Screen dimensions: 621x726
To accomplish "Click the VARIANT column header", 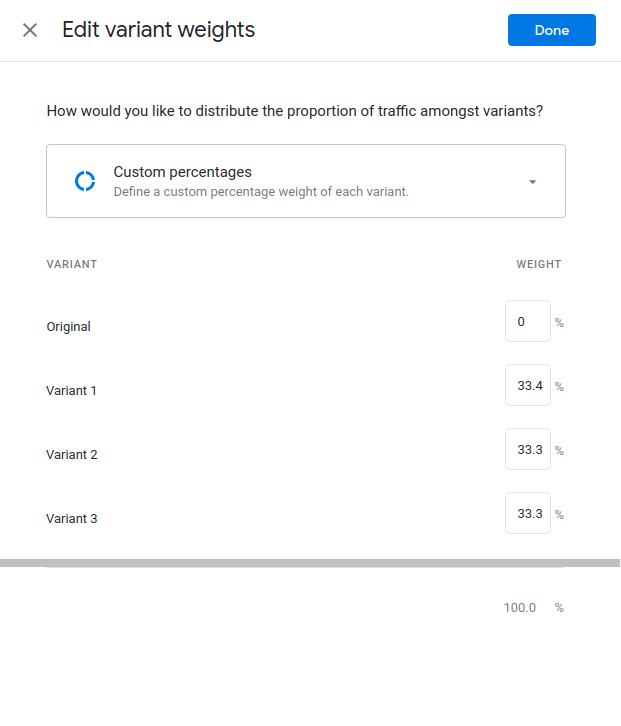I will click(x=71, y=265).
